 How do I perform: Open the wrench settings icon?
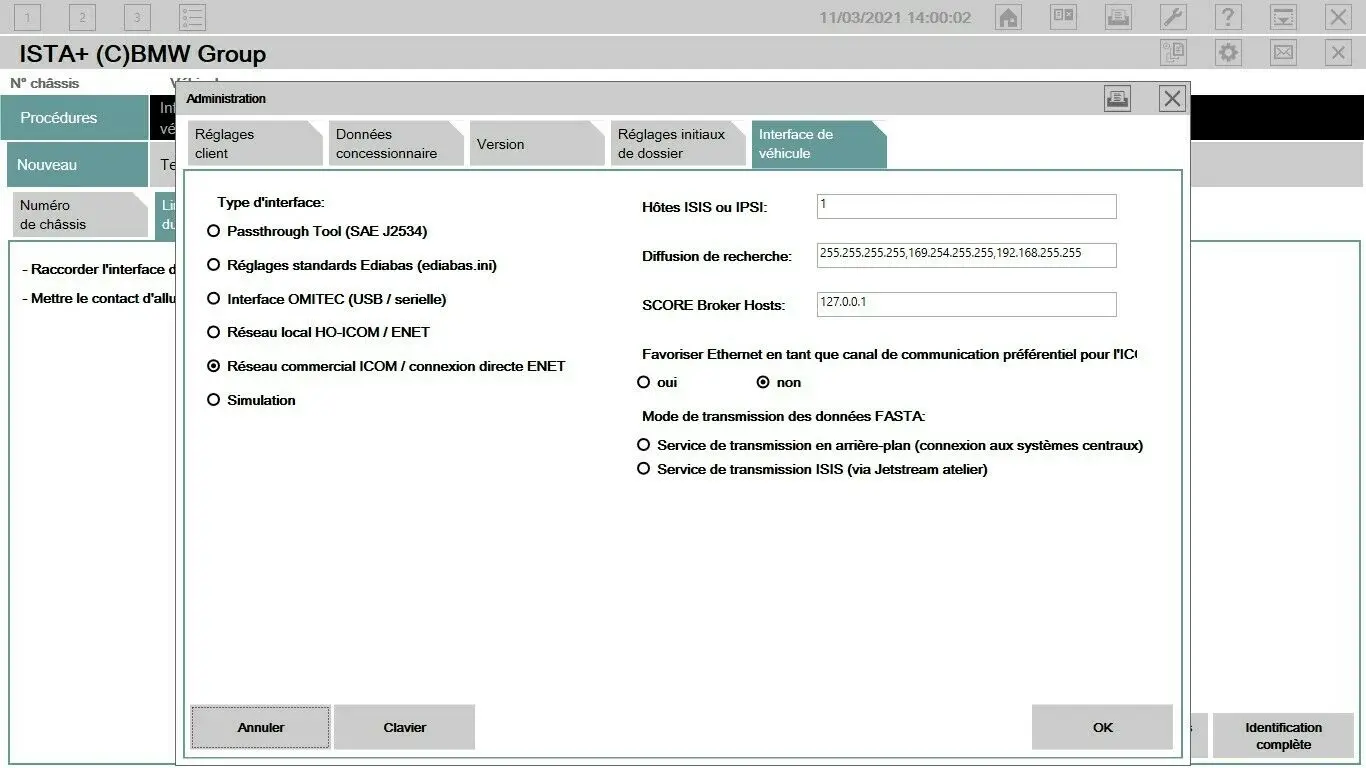[x=1173, y=17]
